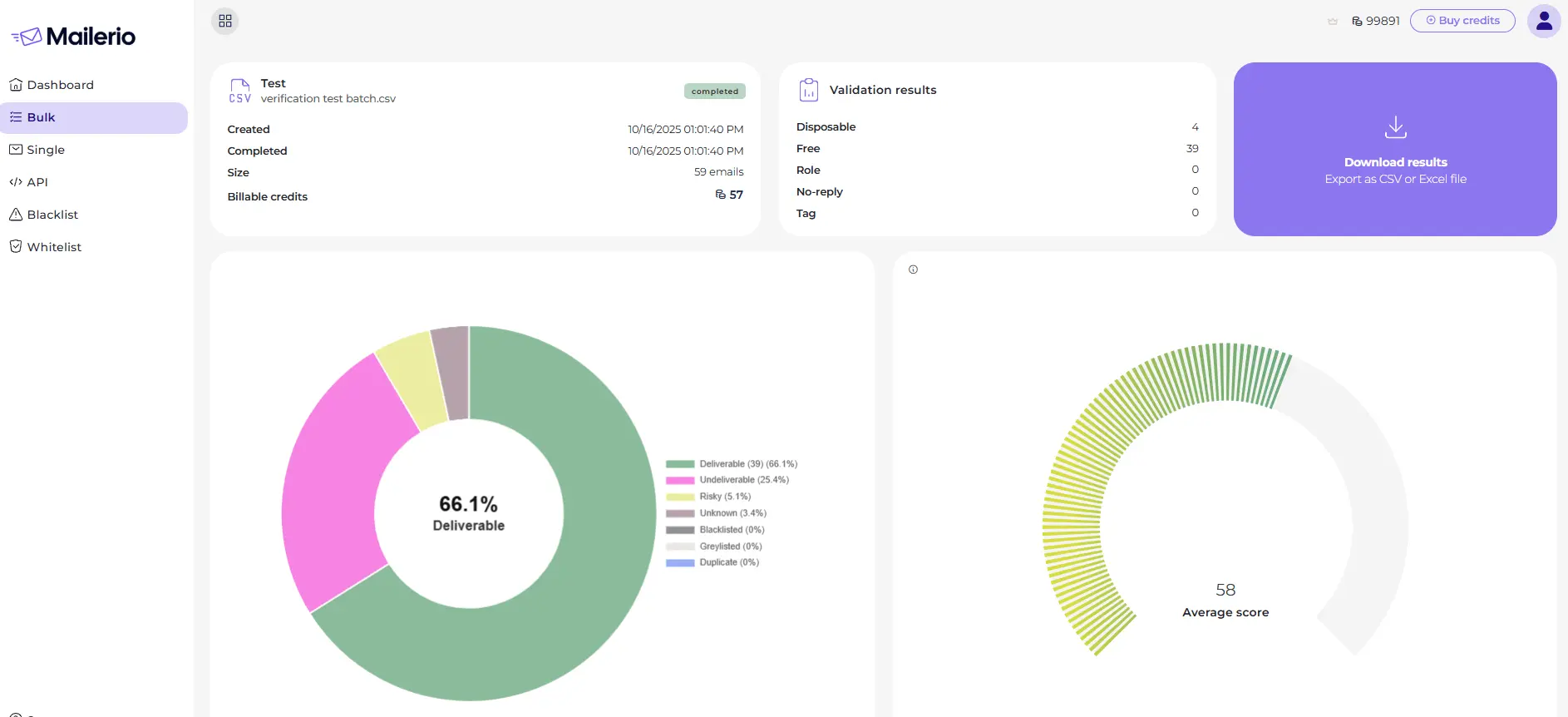Click the info icon above score gauge
The width and height of the screenshot is (1568, 717).
point(913,269)
